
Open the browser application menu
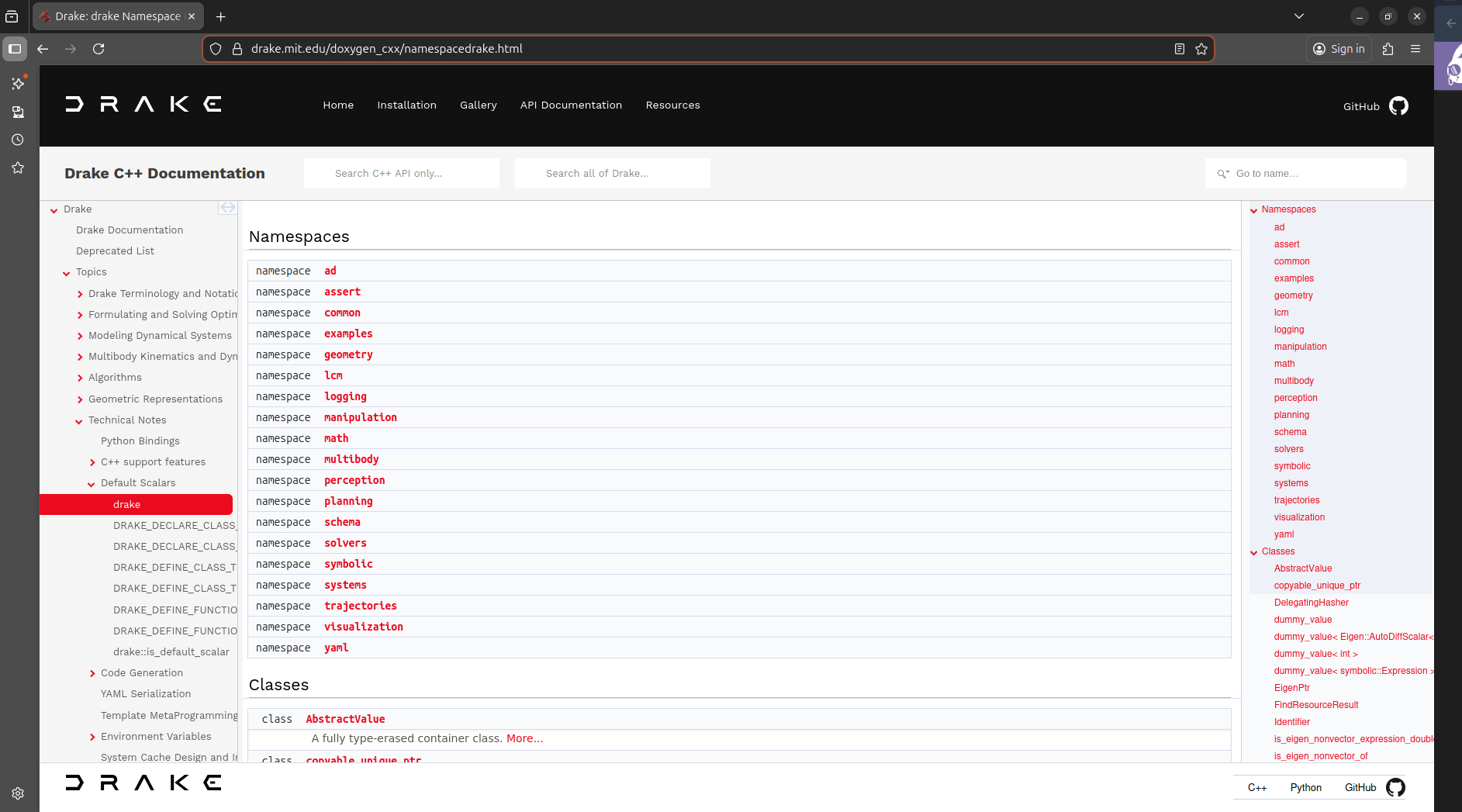1415,49
